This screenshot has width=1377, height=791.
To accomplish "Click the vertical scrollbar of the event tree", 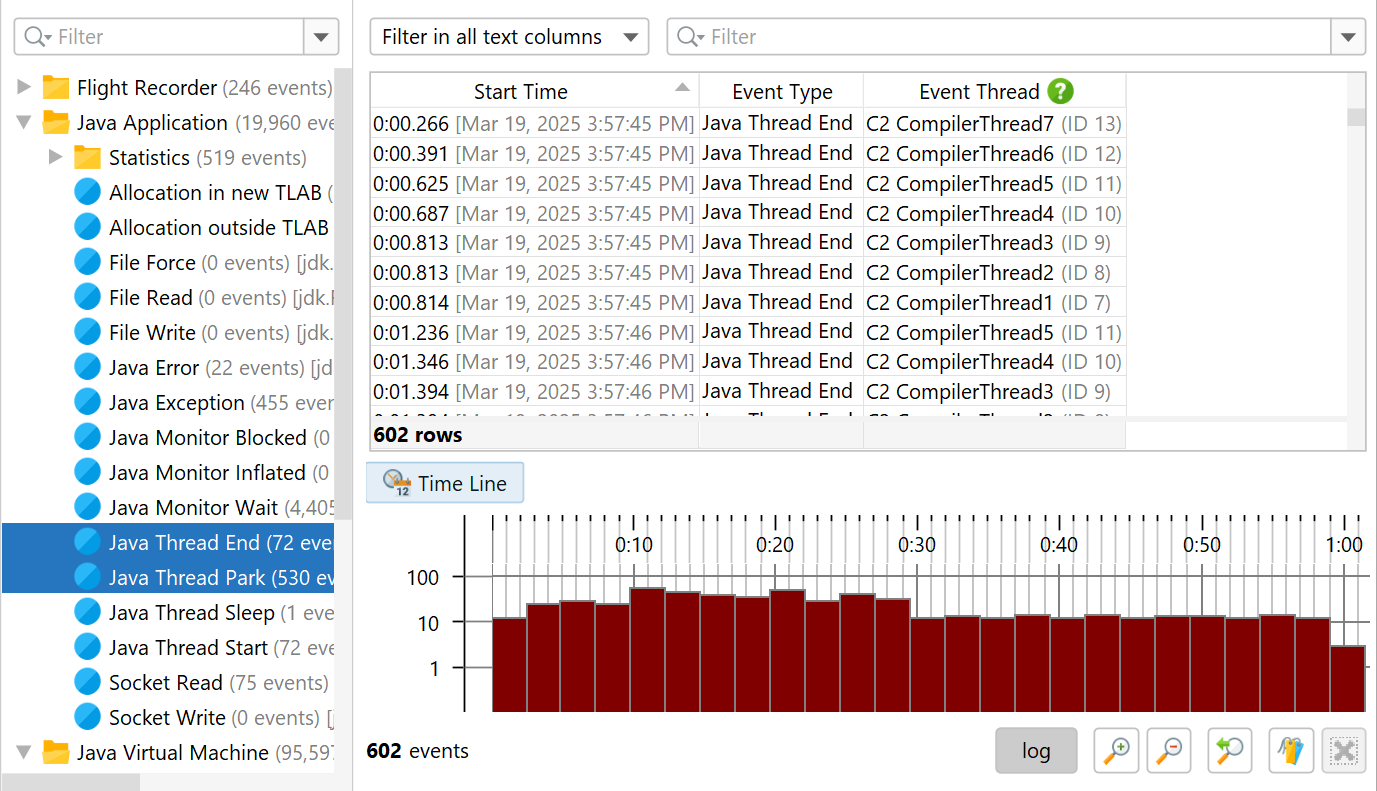I will [343, 294].
